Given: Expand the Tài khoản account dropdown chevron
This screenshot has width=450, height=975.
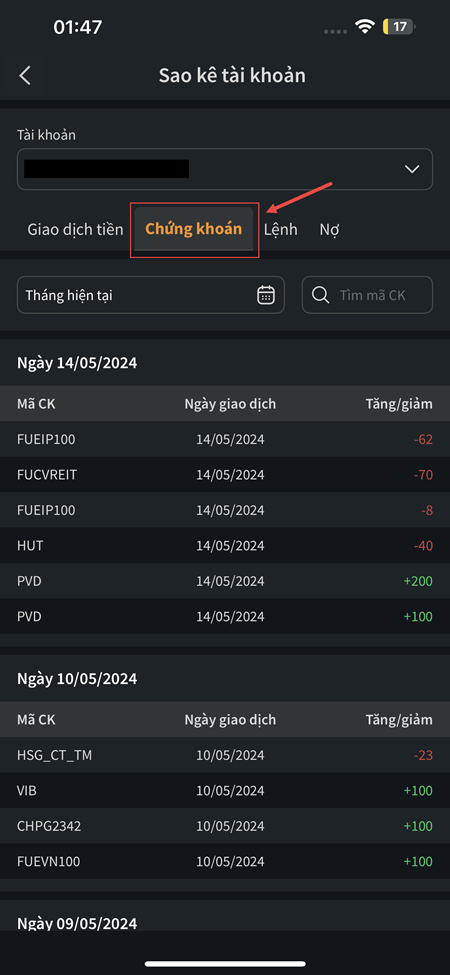Looking at the screenshot, I should [x=411, y=169].
